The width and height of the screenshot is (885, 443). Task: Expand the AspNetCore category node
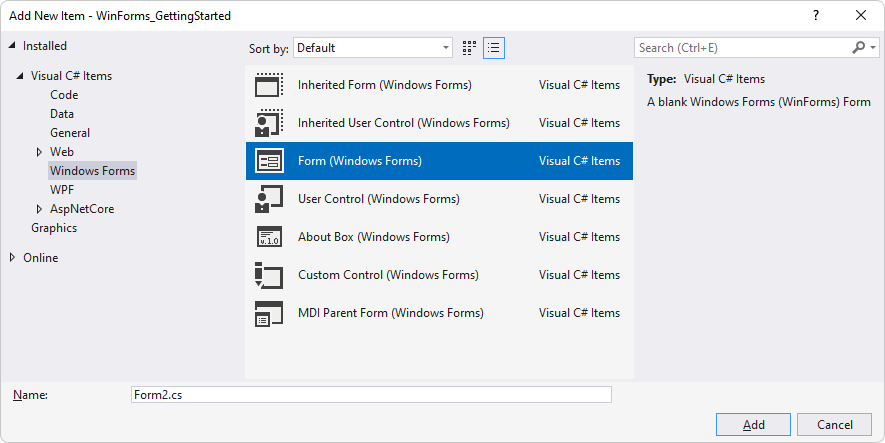(x=39, y=209)
